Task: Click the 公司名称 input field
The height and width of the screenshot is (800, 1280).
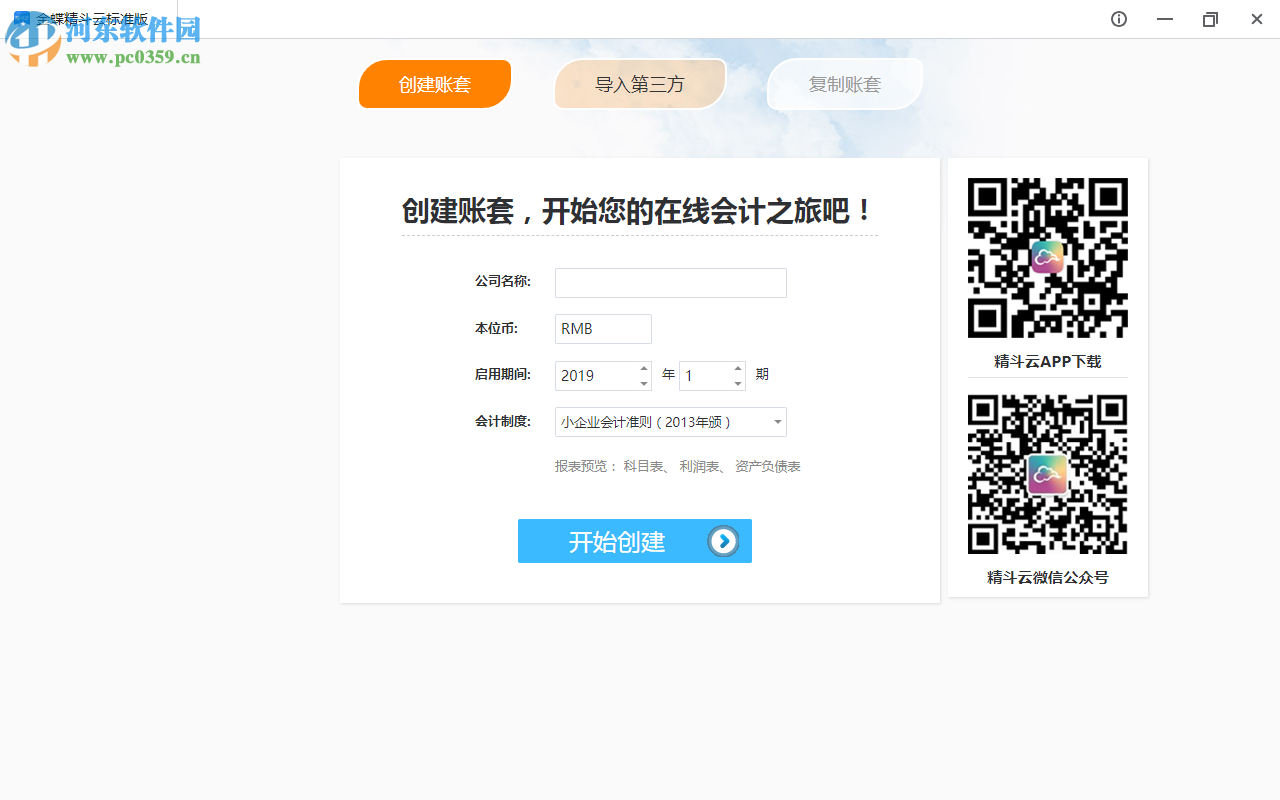Action: 670,282
